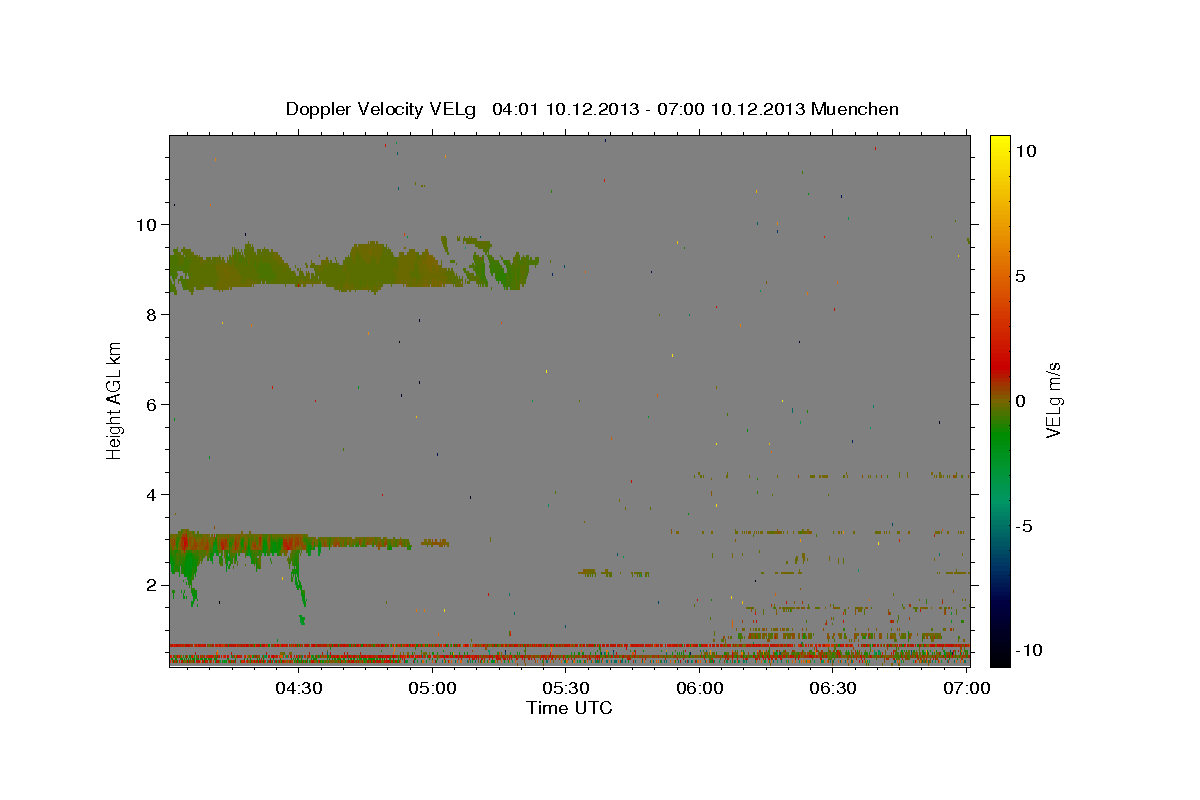This screenshot has height=800, width=1200.
Task: Click the height axis label '2'
Action: point(152,585)
